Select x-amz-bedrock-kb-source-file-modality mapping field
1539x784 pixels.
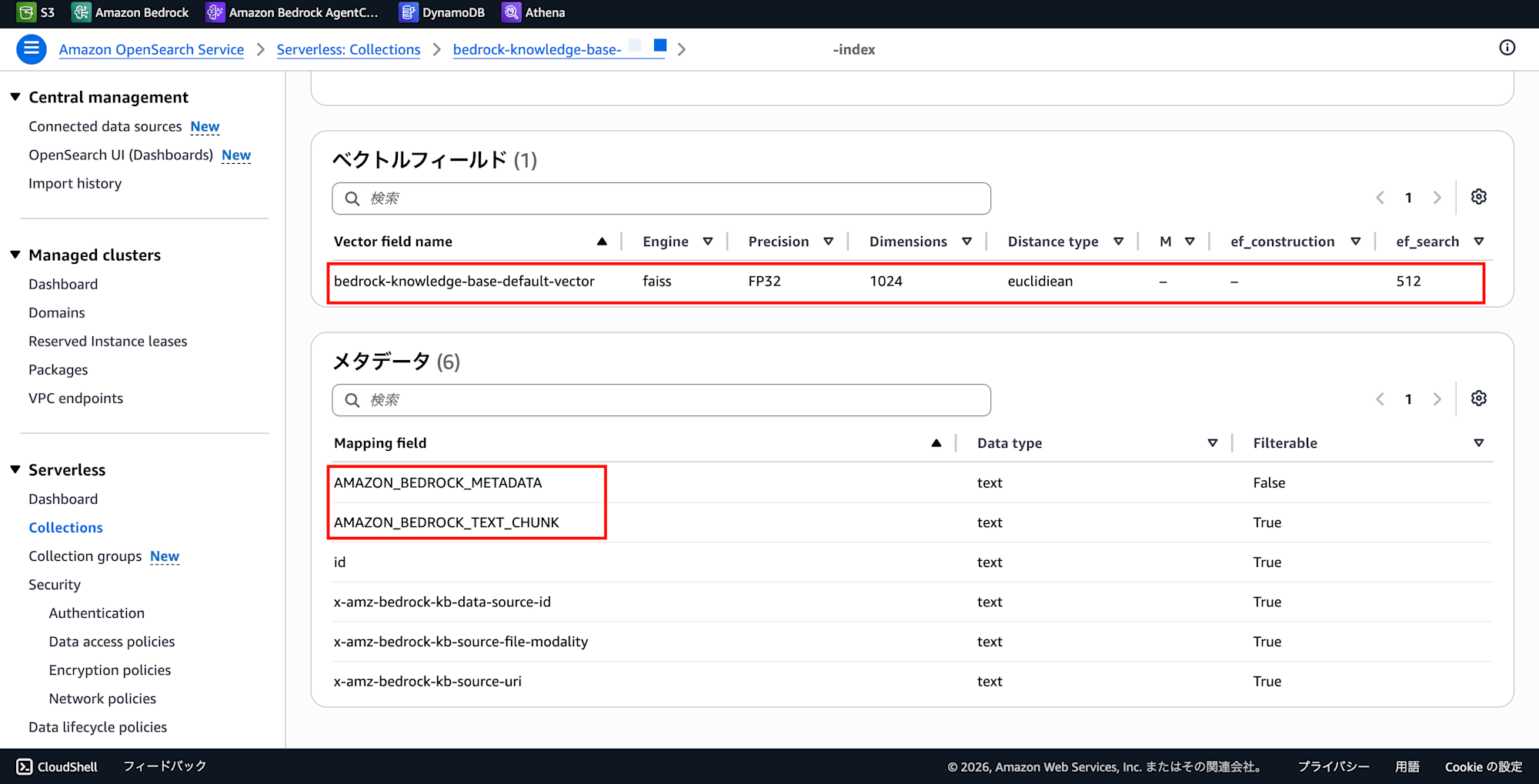(x=460, y=641)
